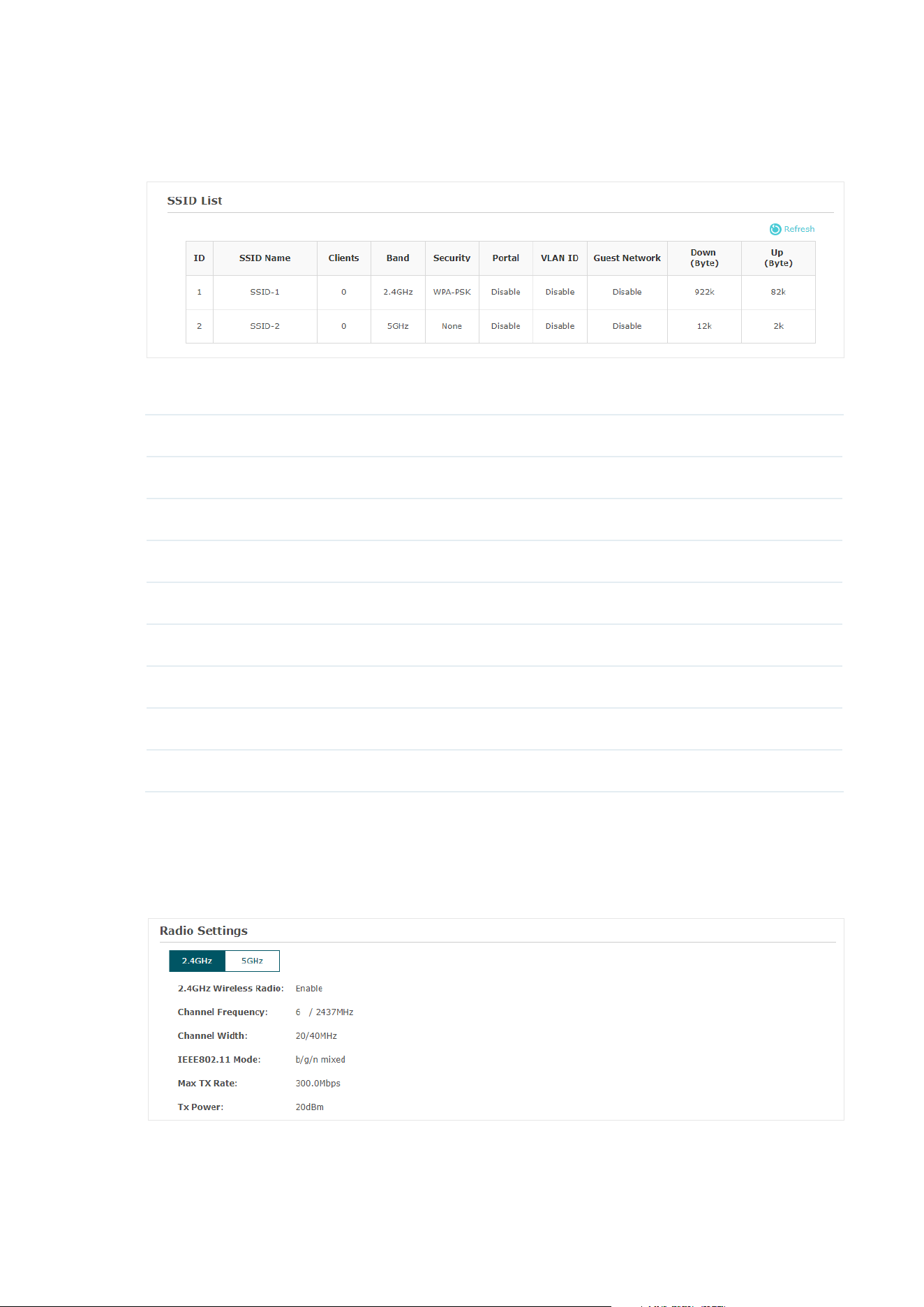Click the Up (Byte) column header
The height and width of the screenshot is (1307, 924).
point(778,258)
